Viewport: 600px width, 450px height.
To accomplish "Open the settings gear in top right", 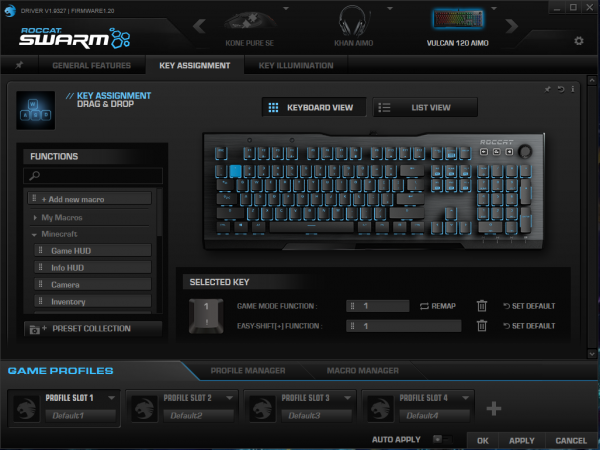I will (579, 41).
